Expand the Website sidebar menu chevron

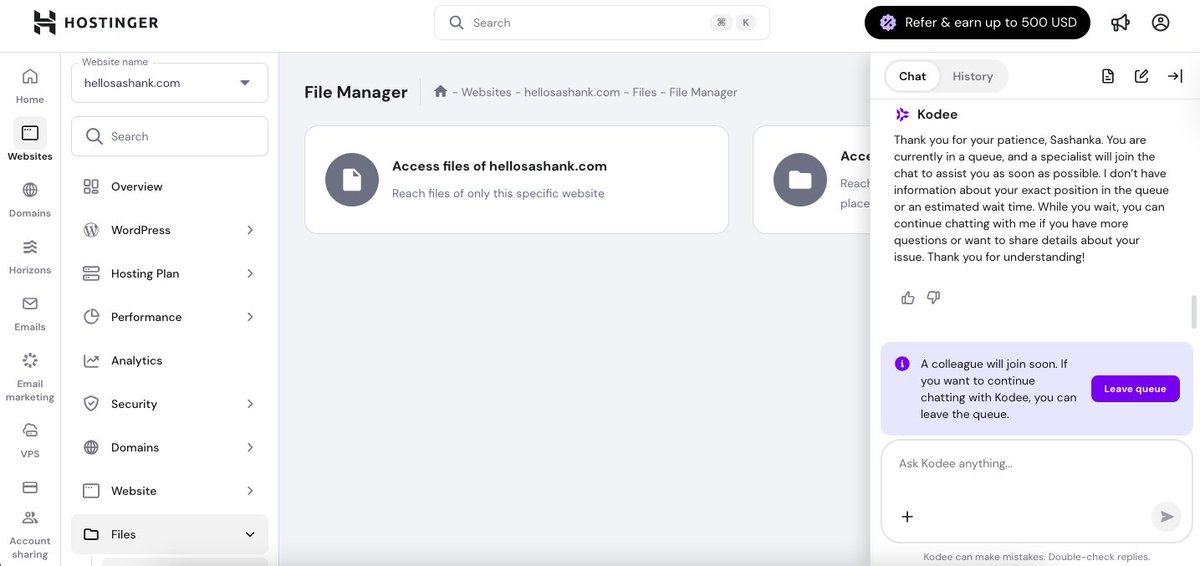click(x=250, y=491)
